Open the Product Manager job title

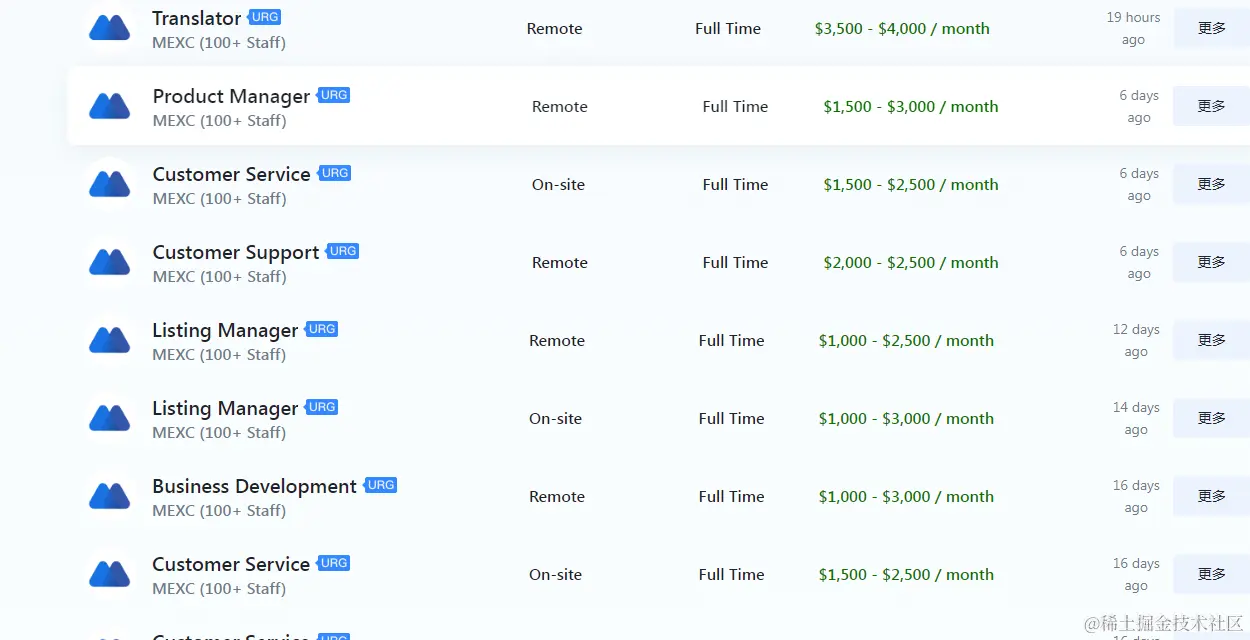(x=231, y=97)
